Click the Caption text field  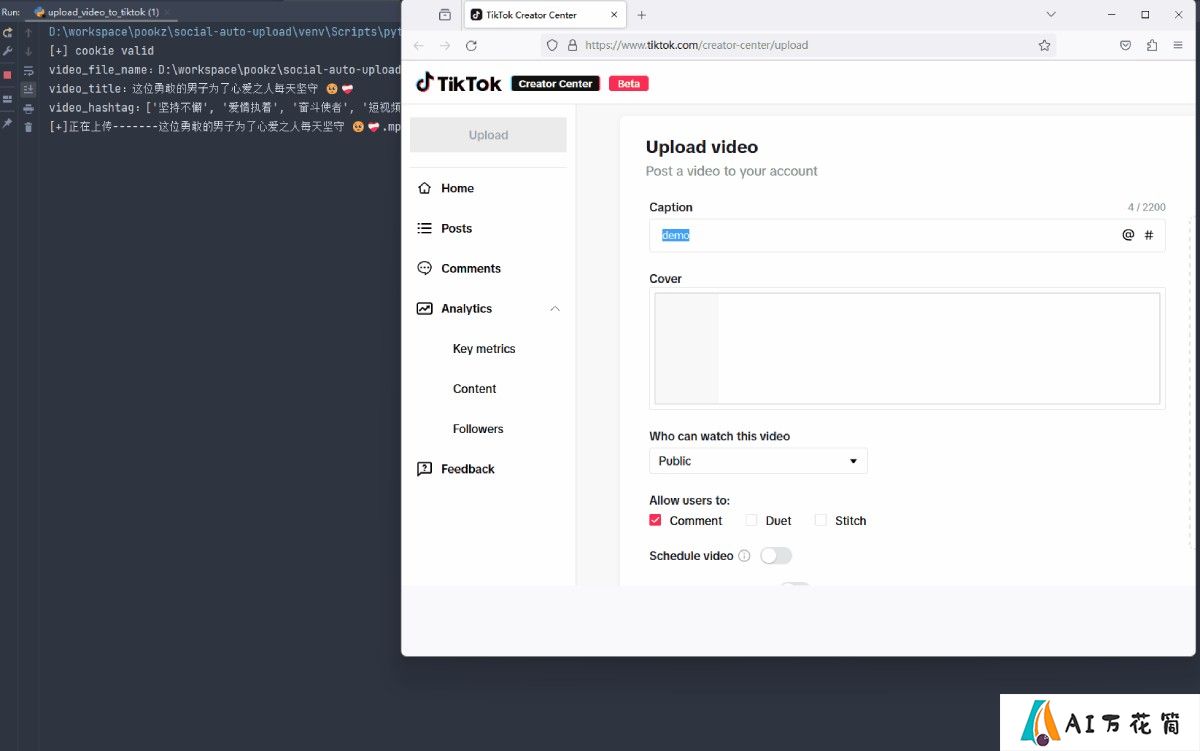[907, 235]
